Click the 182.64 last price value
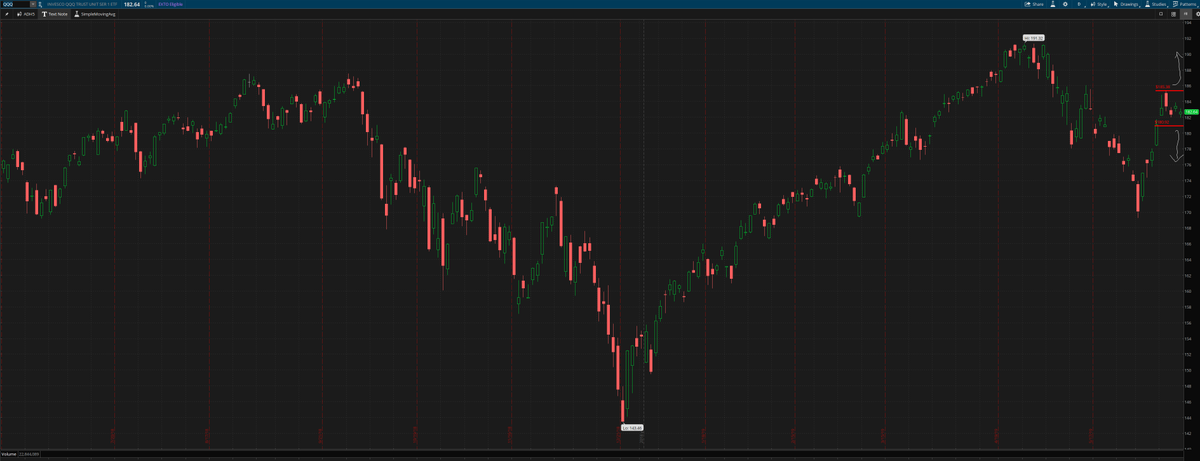The width and height of the screenshot is (1200, 461). coord(132,4)
